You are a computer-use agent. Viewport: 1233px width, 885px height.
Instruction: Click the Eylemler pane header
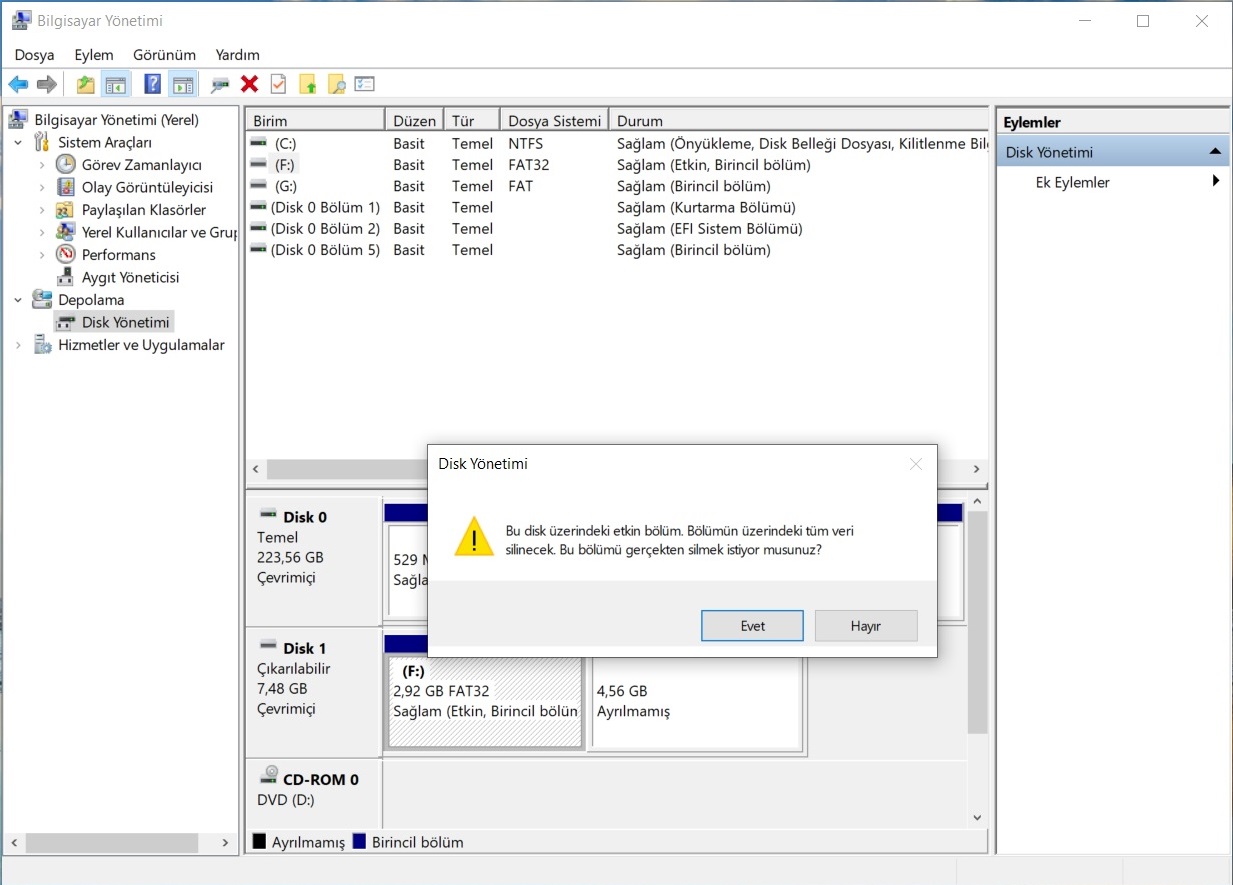tap(1112, 122)
